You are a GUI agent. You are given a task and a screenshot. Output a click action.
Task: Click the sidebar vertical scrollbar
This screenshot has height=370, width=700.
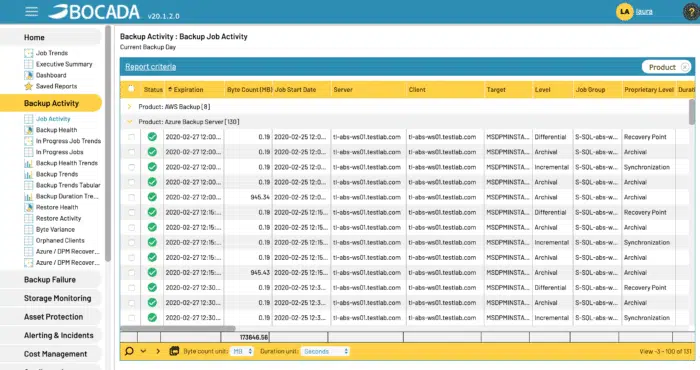108,143
